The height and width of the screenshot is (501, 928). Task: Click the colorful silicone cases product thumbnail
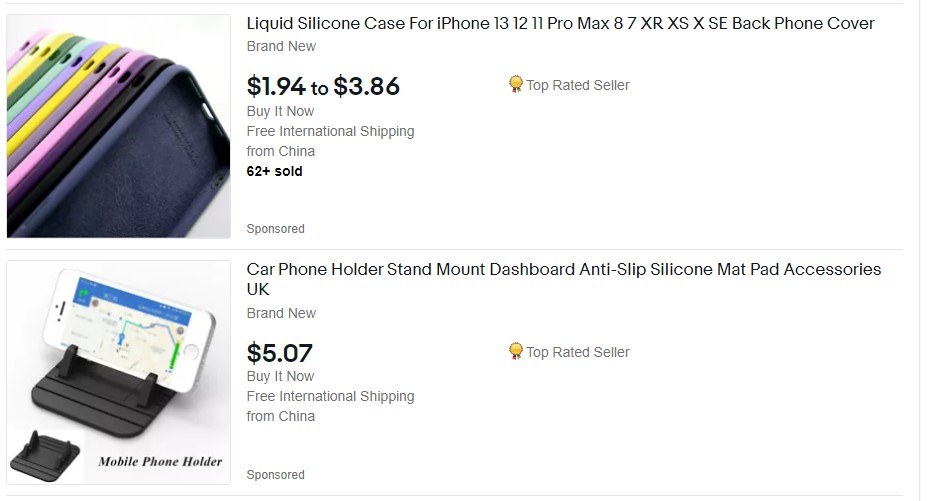tap(118, 126)
